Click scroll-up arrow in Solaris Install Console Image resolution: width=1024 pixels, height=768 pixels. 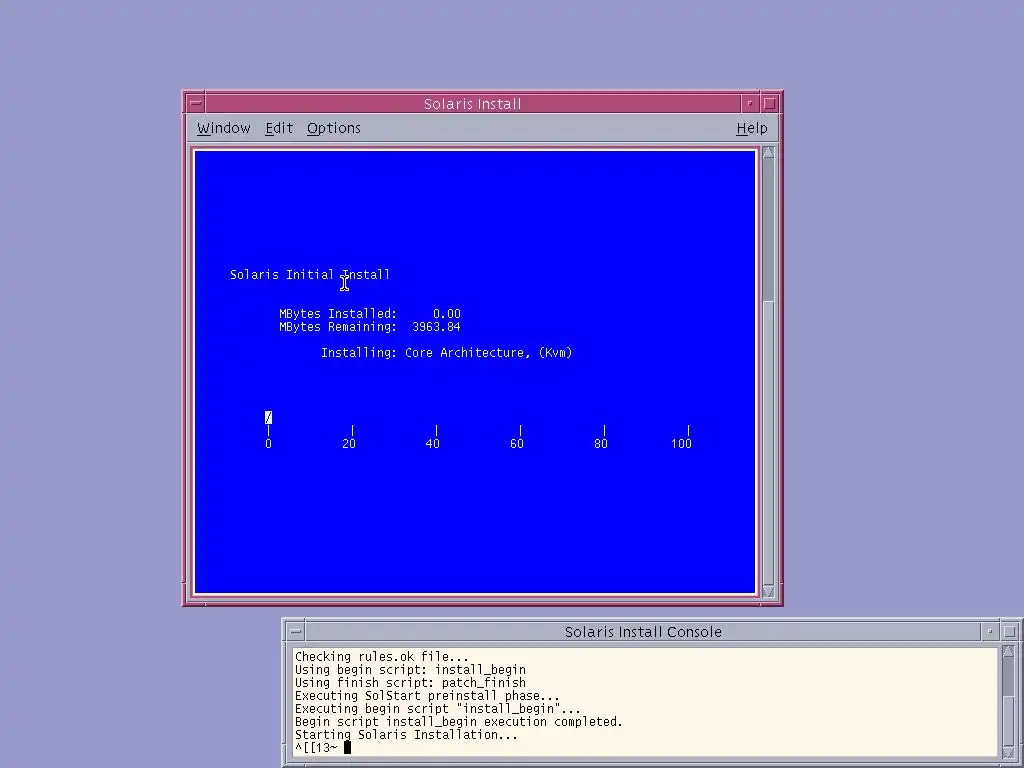pos(1008,652)
